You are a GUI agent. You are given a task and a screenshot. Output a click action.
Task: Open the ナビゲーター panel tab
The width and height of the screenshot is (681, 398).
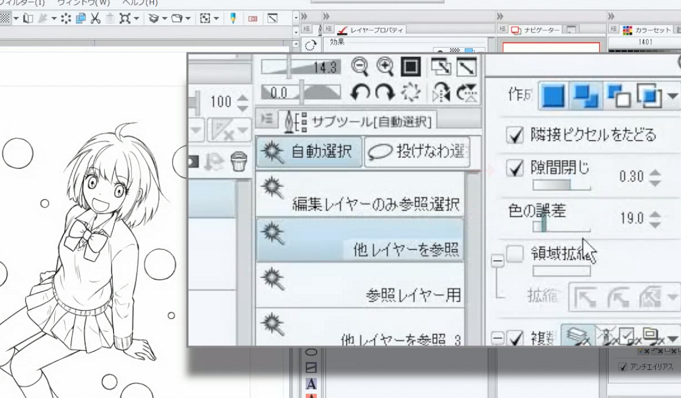click(x=536, y=30)
